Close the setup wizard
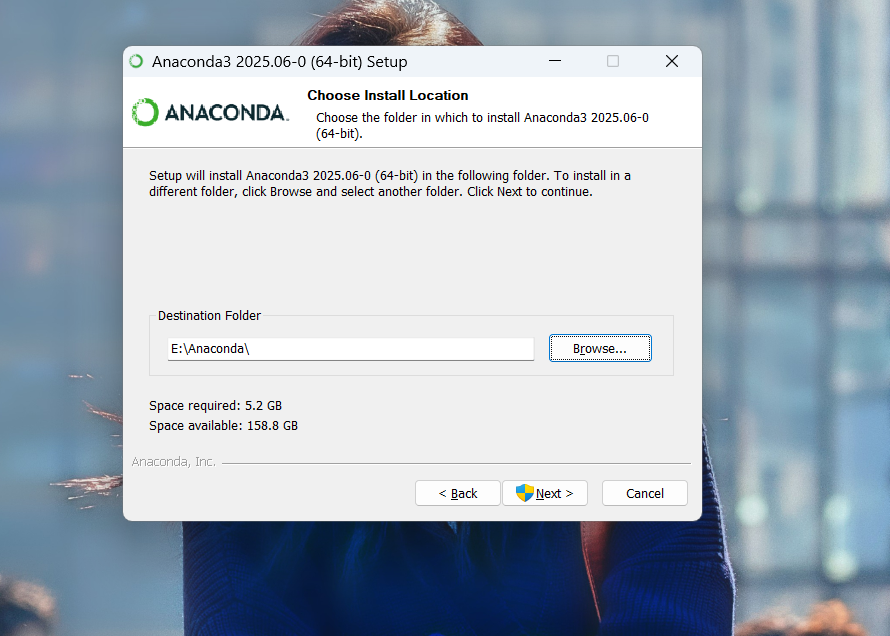 [671, 61]
